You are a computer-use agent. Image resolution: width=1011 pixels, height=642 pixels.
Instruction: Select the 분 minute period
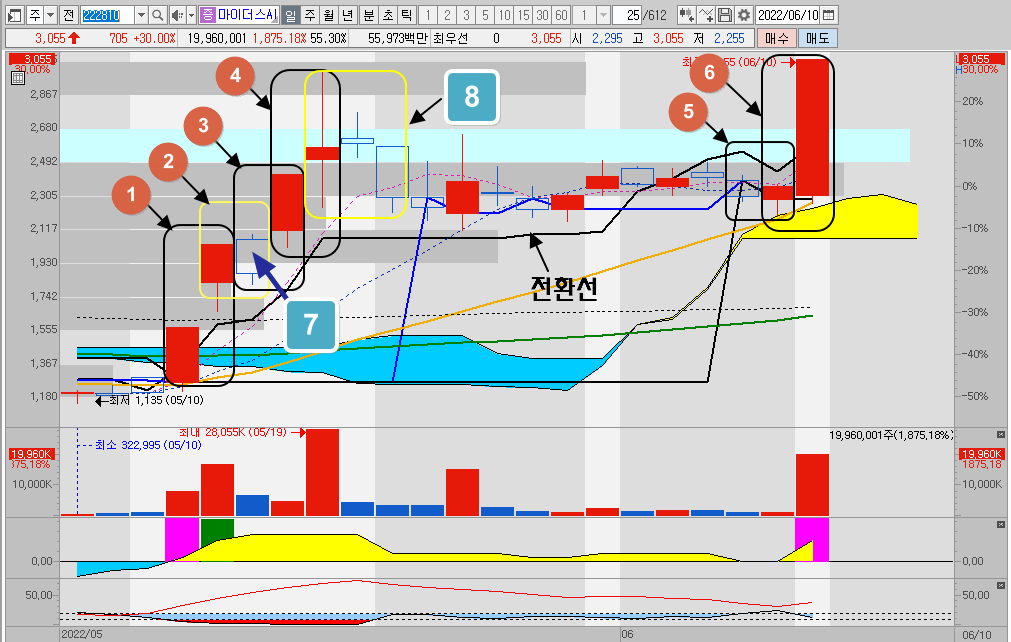[369, 15]
